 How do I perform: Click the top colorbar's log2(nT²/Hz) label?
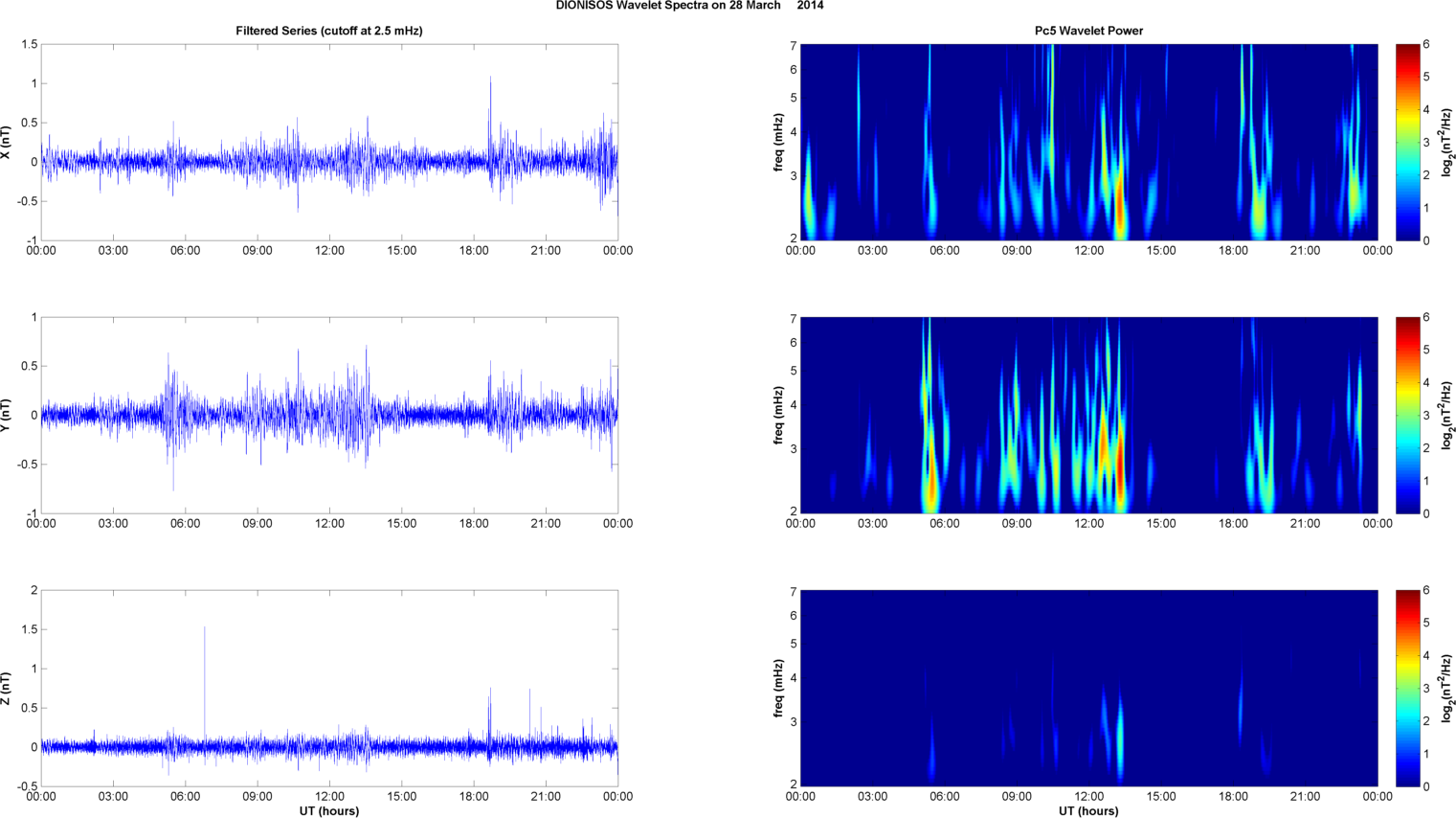point(1447,142)
